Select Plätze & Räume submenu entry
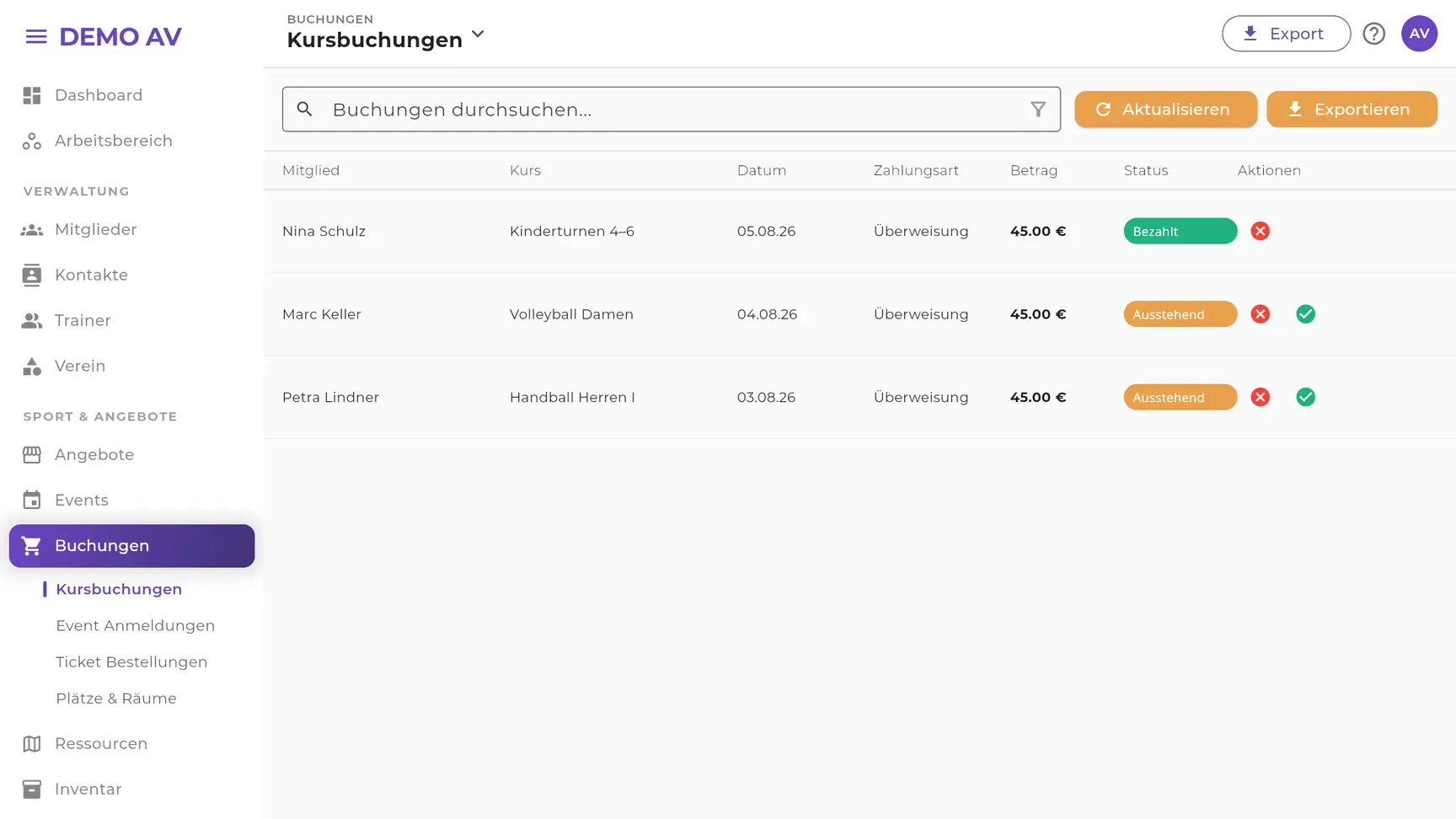Image resolution: width=1456 pixels, height=819 pixels. click(116, 699)
